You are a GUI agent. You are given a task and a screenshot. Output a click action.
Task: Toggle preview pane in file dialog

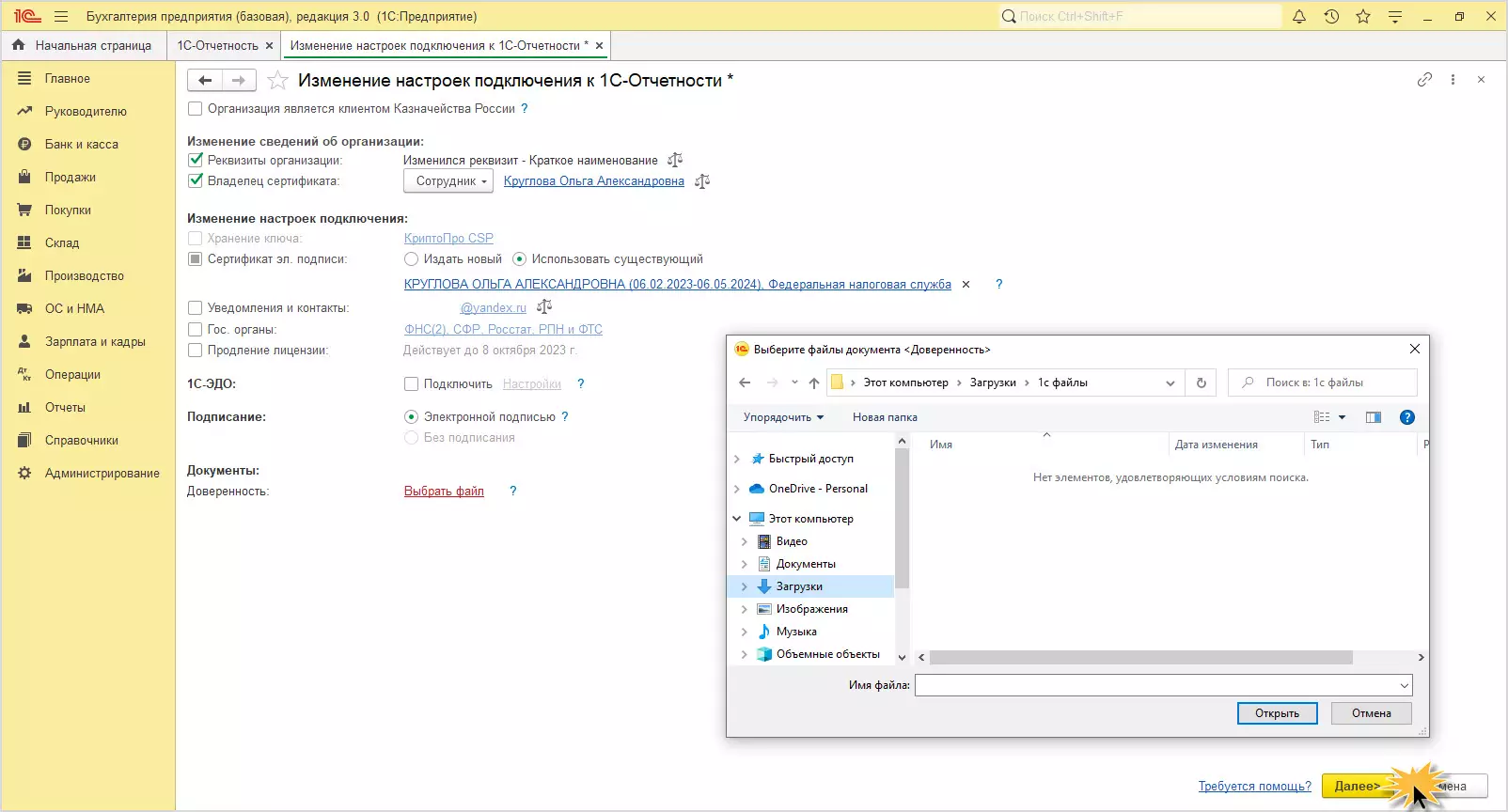click(x=1374, y=417)
